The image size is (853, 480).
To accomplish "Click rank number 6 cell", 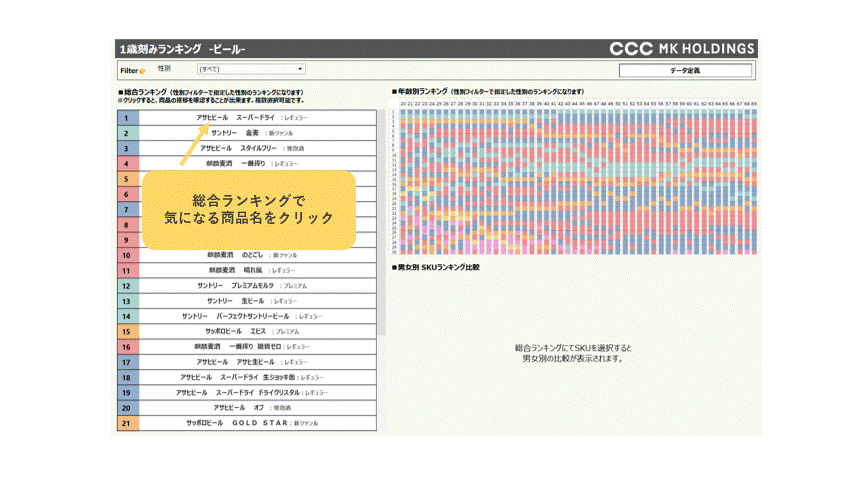I will click(x=128, y=194).
